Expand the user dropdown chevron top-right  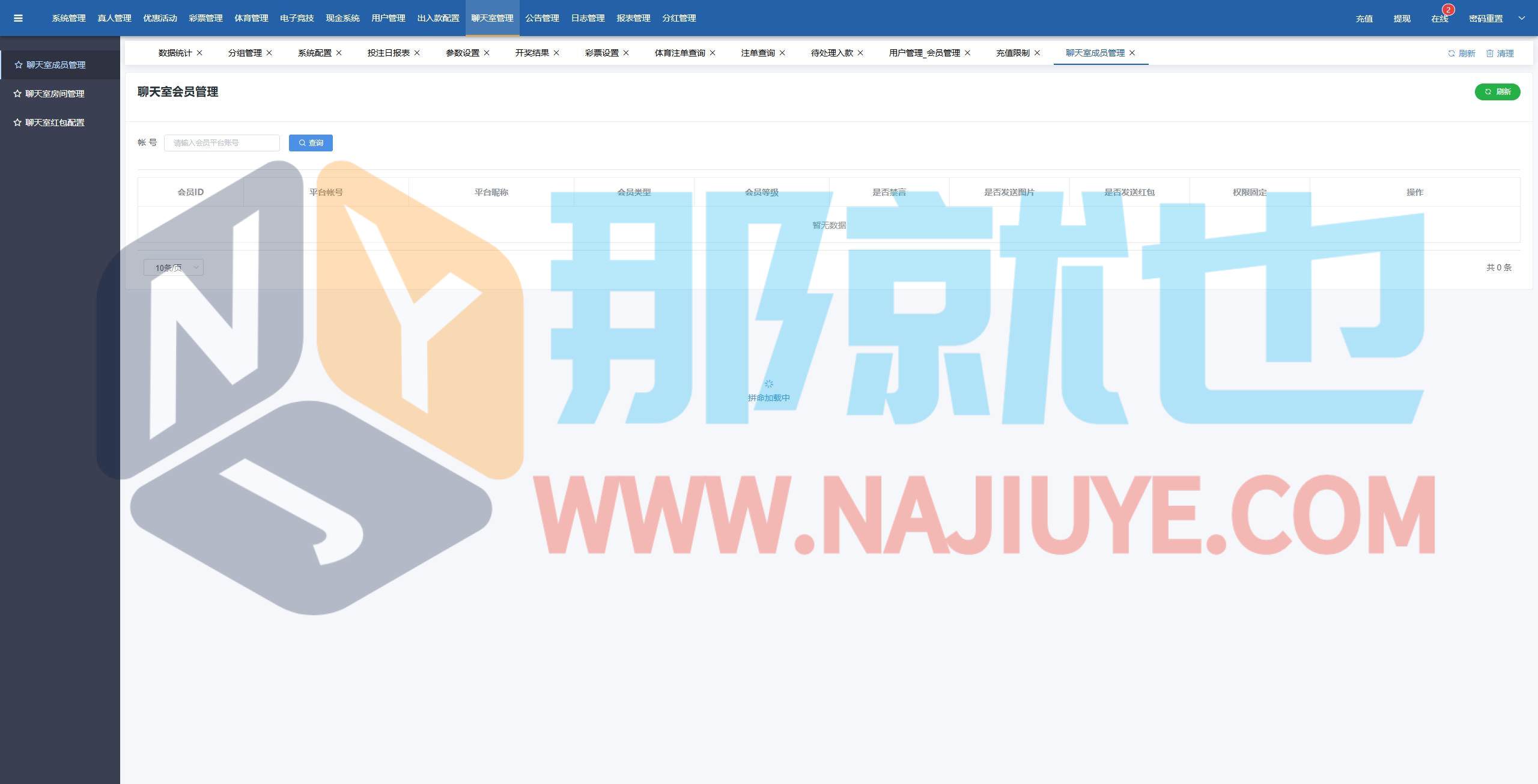tap(1521, 18)
